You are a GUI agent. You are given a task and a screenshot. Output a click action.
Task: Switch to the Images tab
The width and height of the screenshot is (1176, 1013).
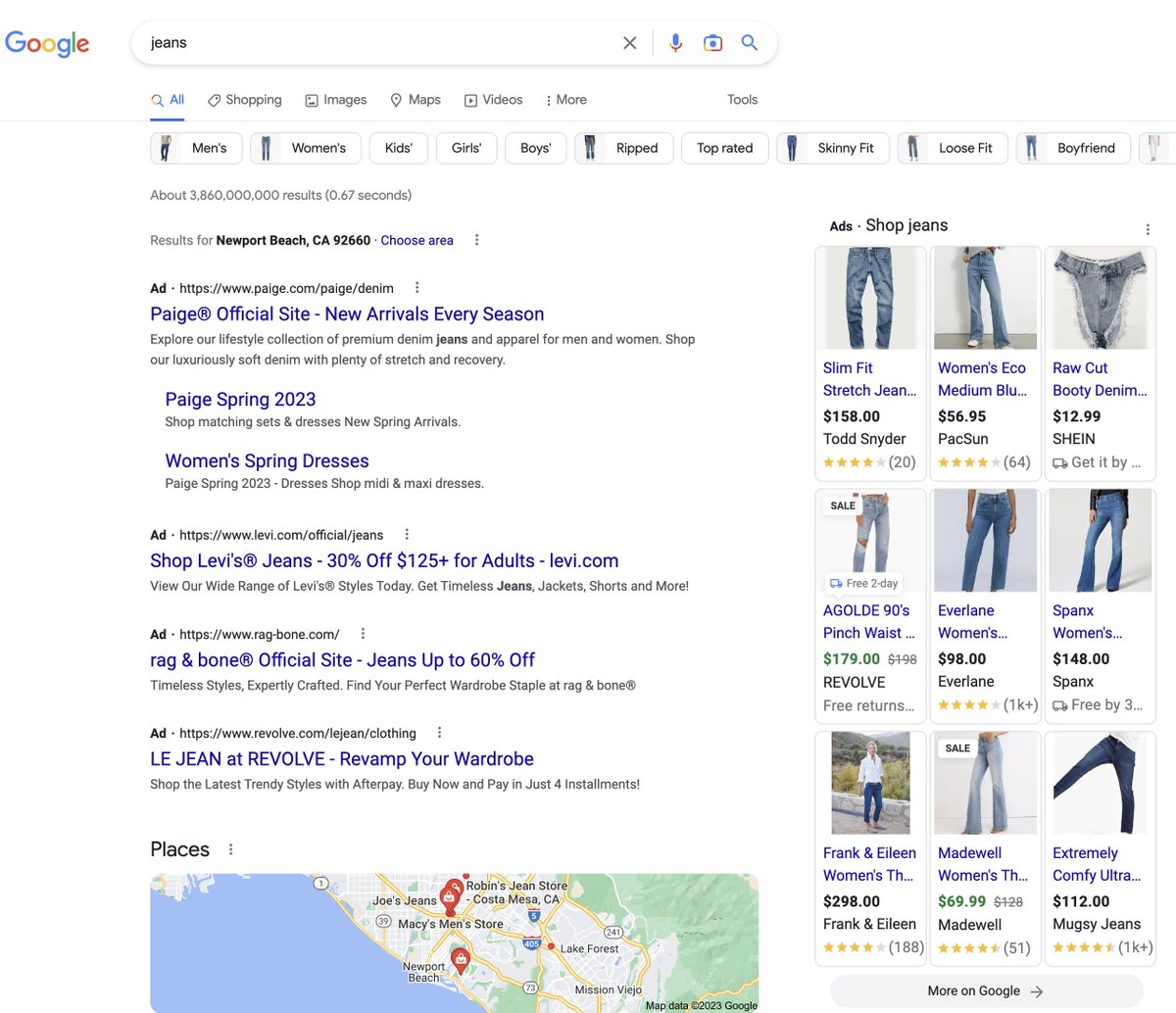(x=336, y=100)
